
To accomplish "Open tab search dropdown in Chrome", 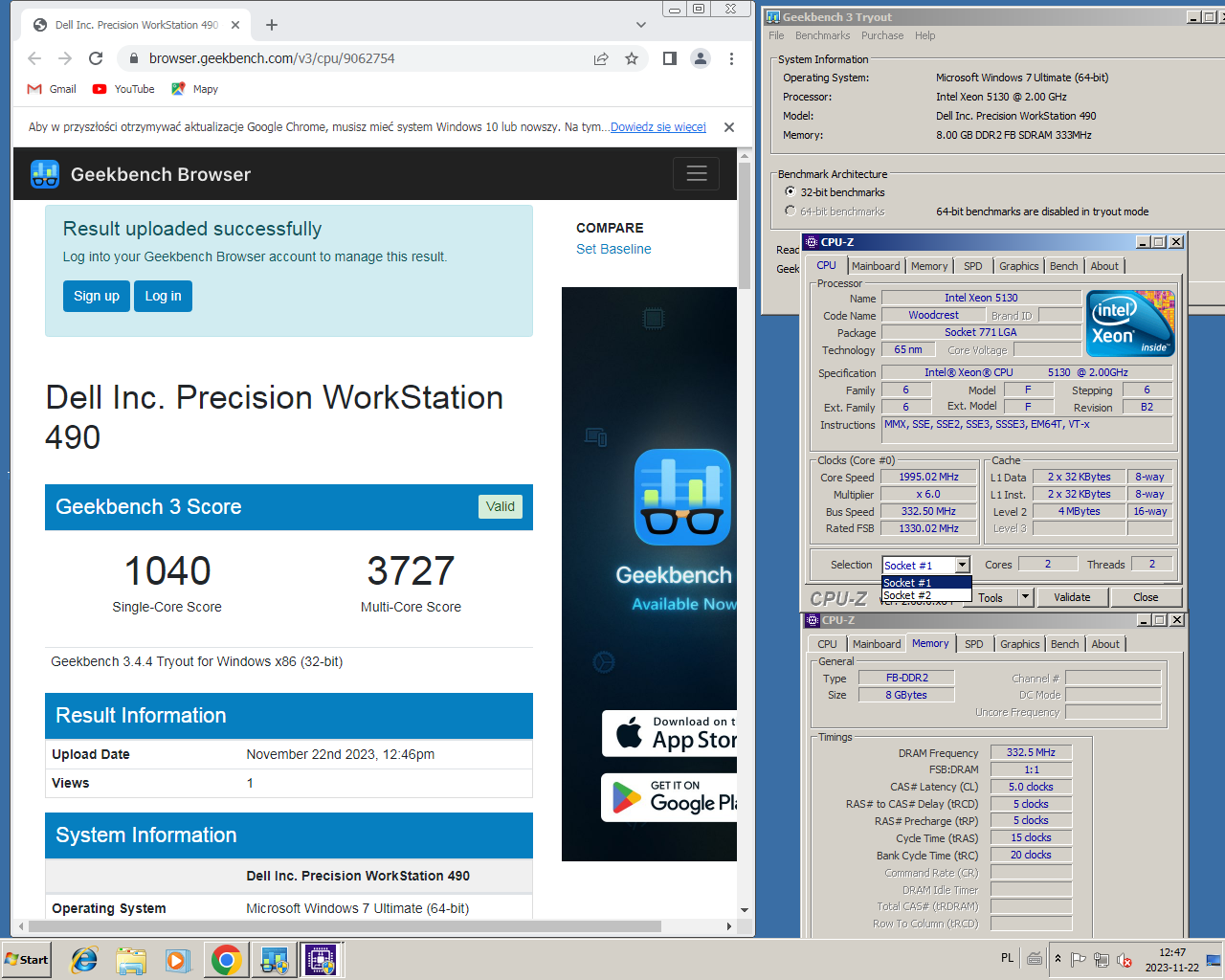I will [641, 25].
